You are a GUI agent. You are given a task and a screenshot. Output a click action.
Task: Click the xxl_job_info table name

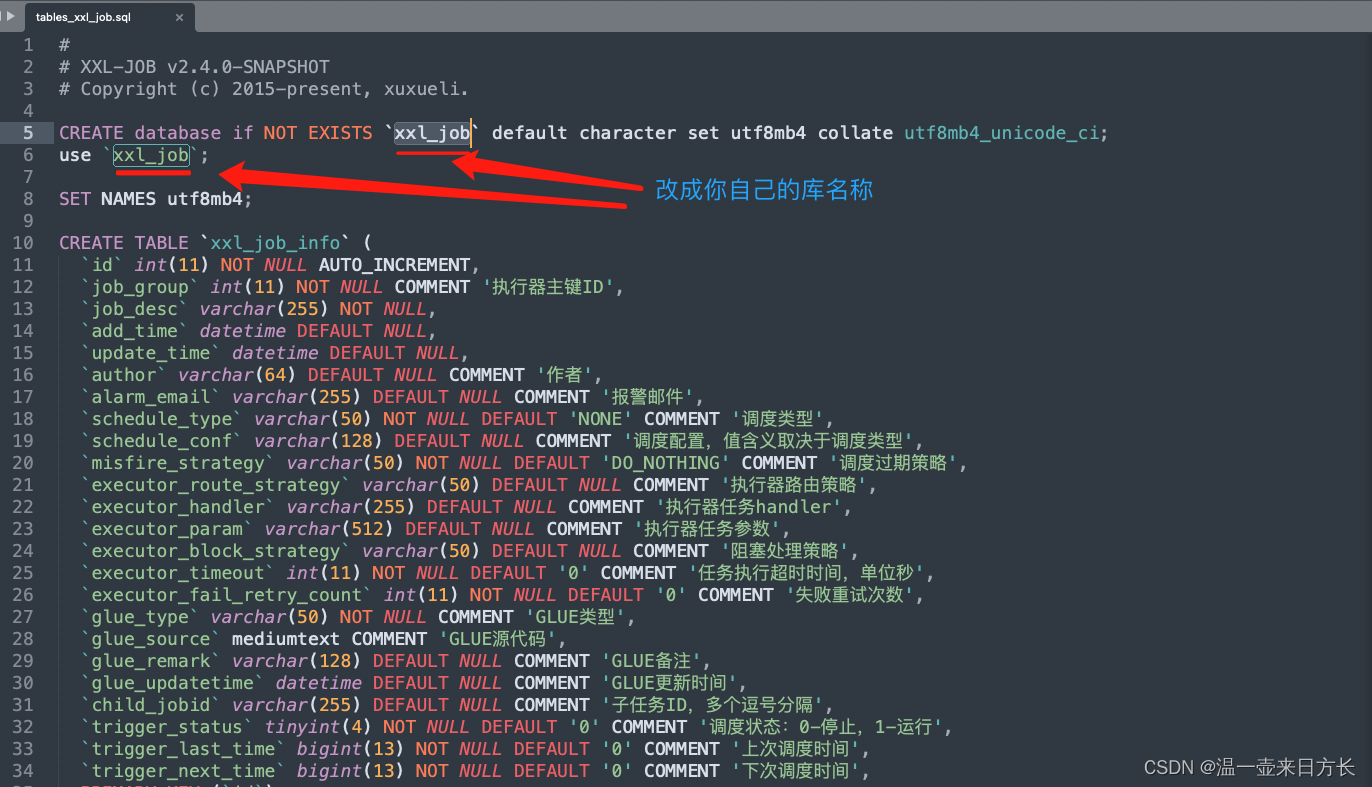pos(275,243)
